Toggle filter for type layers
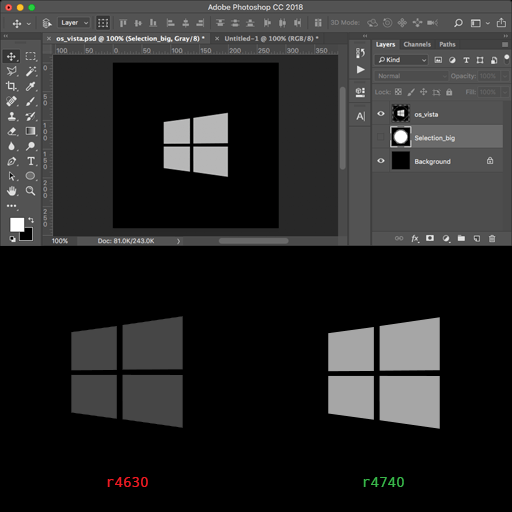This screenshot has height=512, width=512. pos(466,60)
